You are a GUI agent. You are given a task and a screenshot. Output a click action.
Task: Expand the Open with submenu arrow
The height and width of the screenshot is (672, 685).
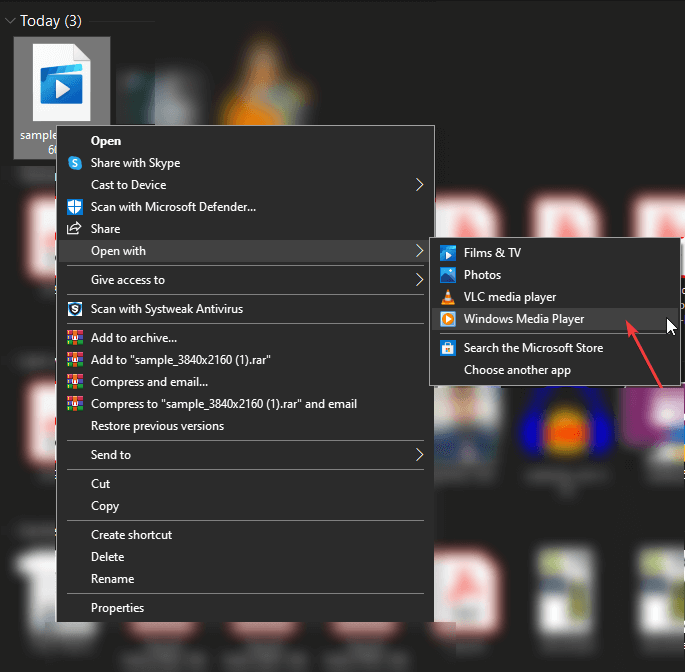[x=419, y=251]
